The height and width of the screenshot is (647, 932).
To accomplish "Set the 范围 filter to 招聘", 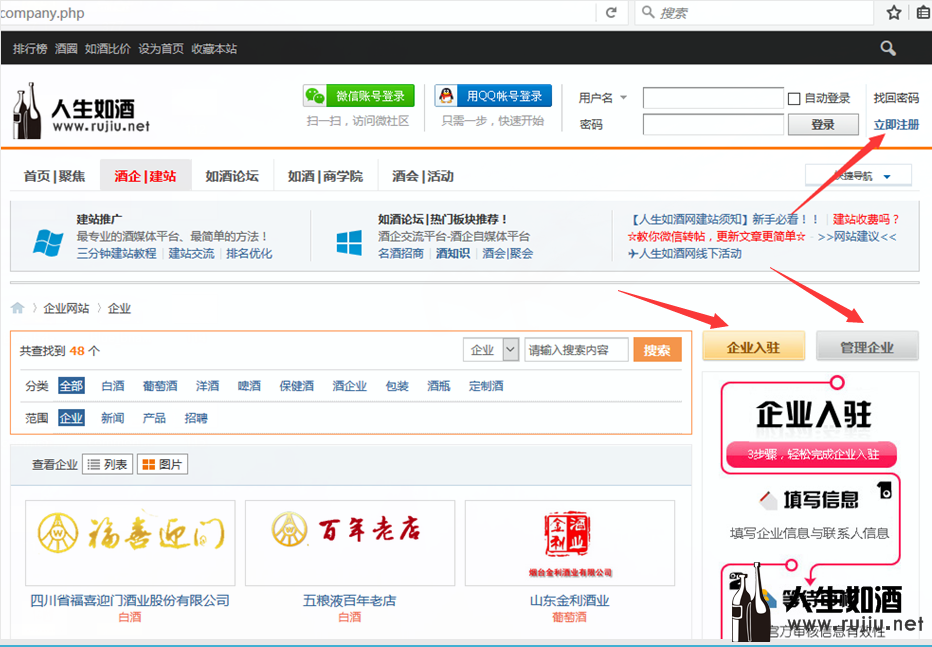I will [196, 418].
